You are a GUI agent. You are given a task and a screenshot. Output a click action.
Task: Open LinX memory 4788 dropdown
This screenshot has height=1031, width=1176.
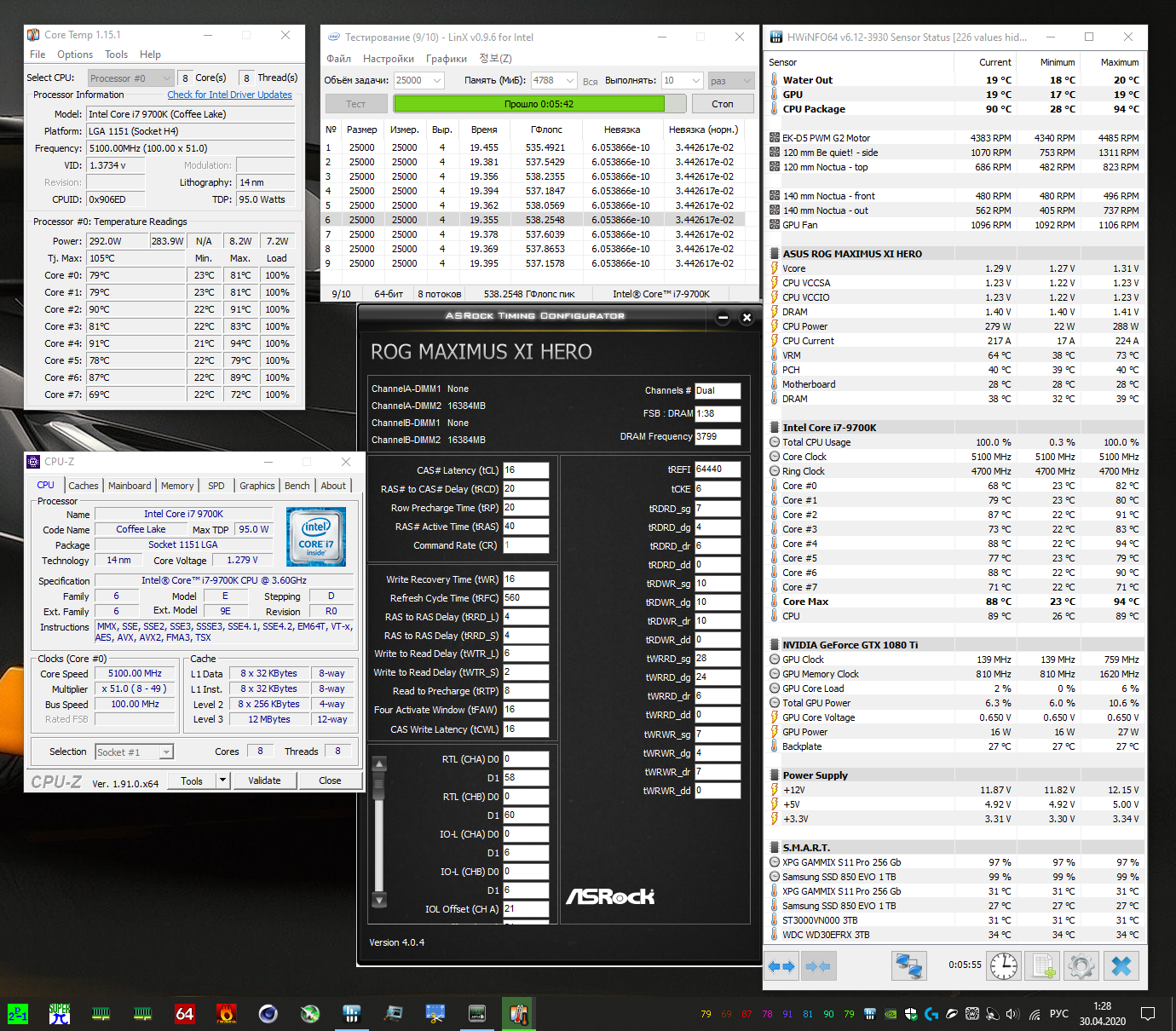point(555,80)
